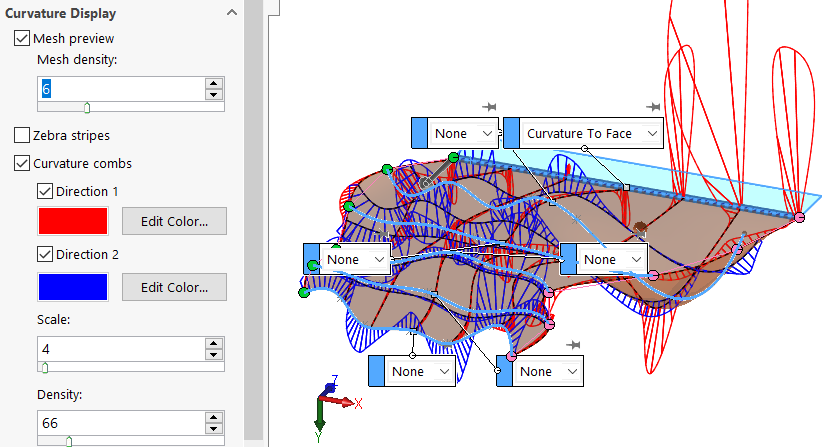Click pin icon above the top None callout
This screenshot has width=834, height=447.
[489, 107]
